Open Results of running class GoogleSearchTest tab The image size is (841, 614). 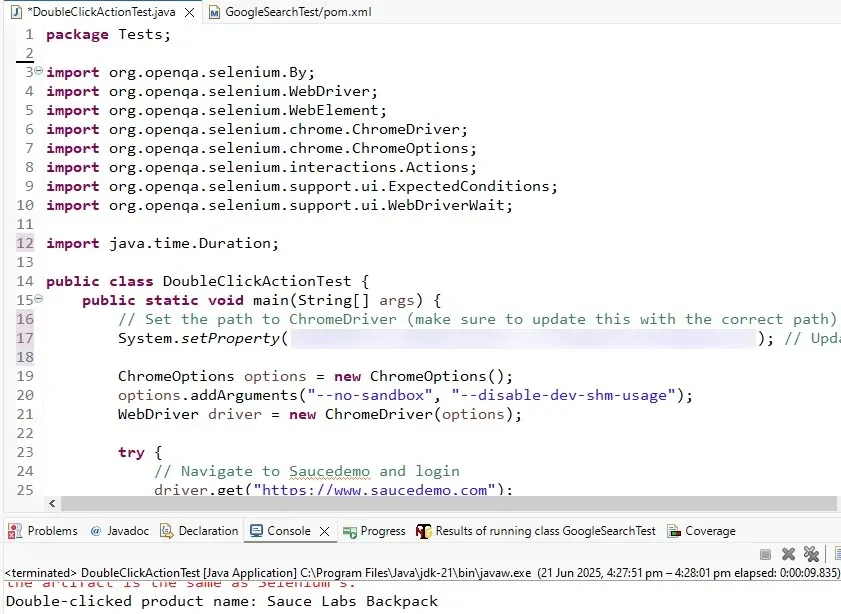pyautogui.click(x=536, y=531)
